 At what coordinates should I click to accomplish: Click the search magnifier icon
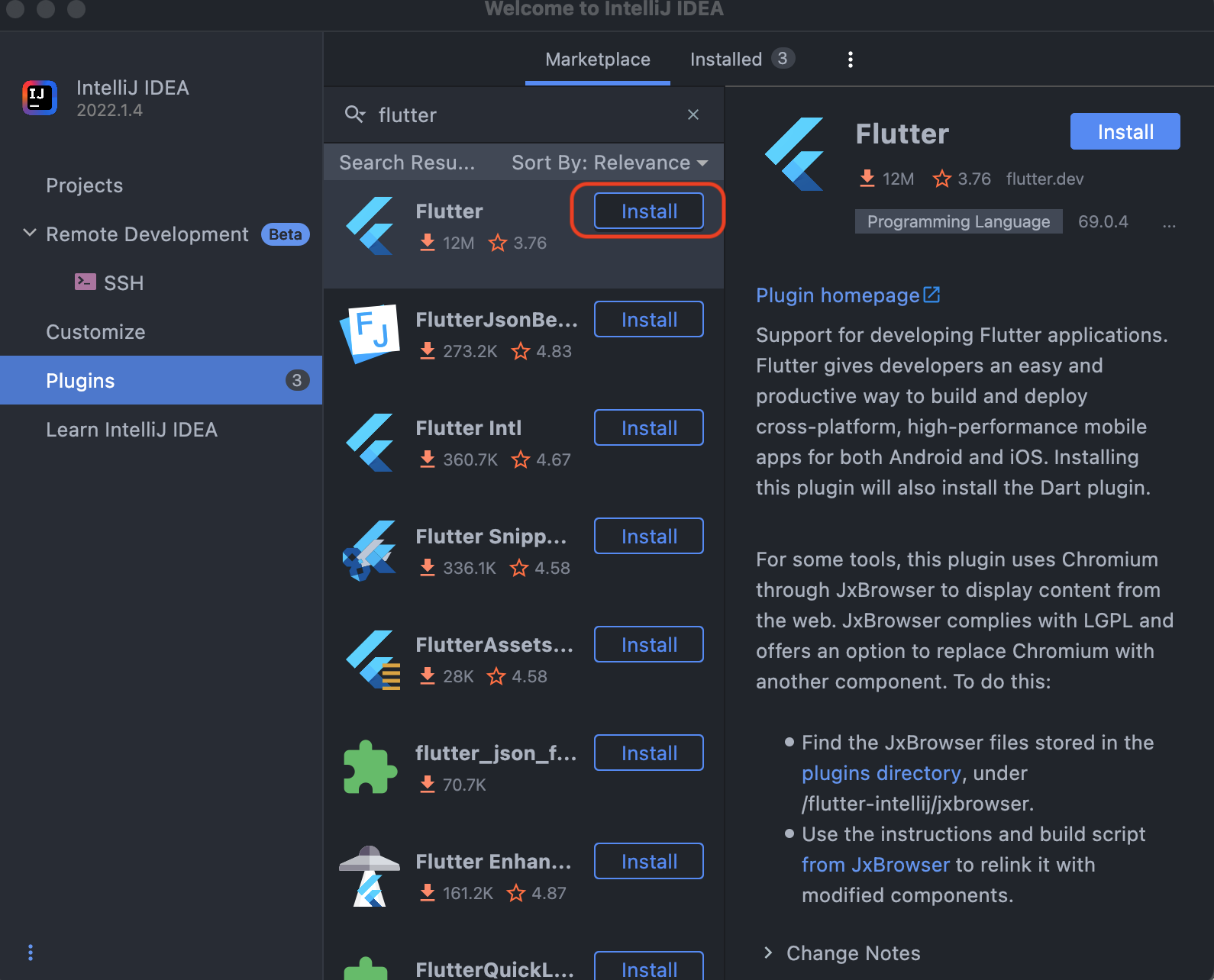[354, 114]
